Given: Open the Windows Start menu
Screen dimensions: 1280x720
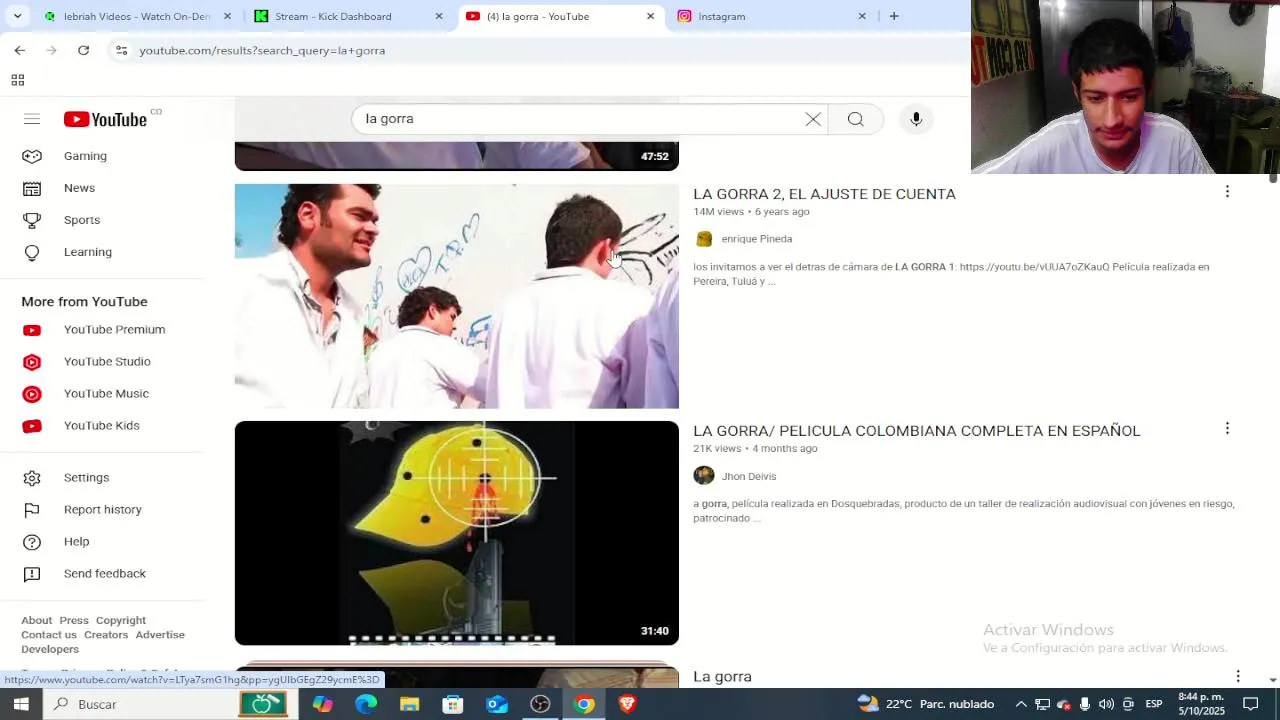Looking at the screenshot, I should coord(20,704).
